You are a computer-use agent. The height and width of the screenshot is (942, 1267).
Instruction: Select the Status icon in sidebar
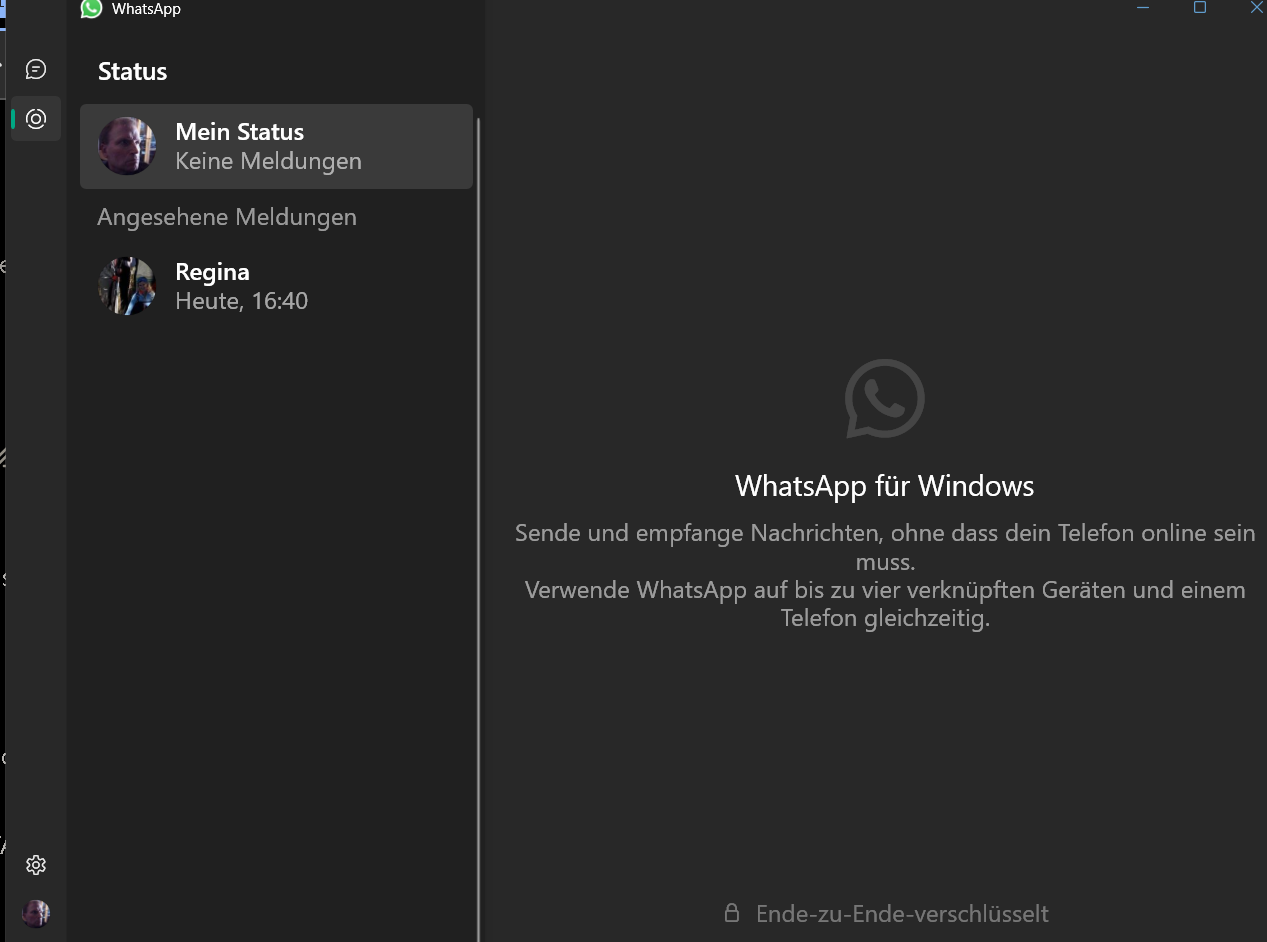[x=36, y=119]
